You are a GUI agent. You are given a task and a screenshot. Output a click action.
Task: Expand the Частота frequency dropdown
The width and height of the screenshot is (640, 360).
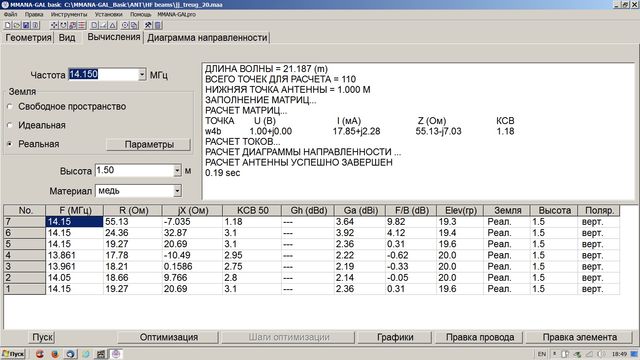click(x=142, y=74)
